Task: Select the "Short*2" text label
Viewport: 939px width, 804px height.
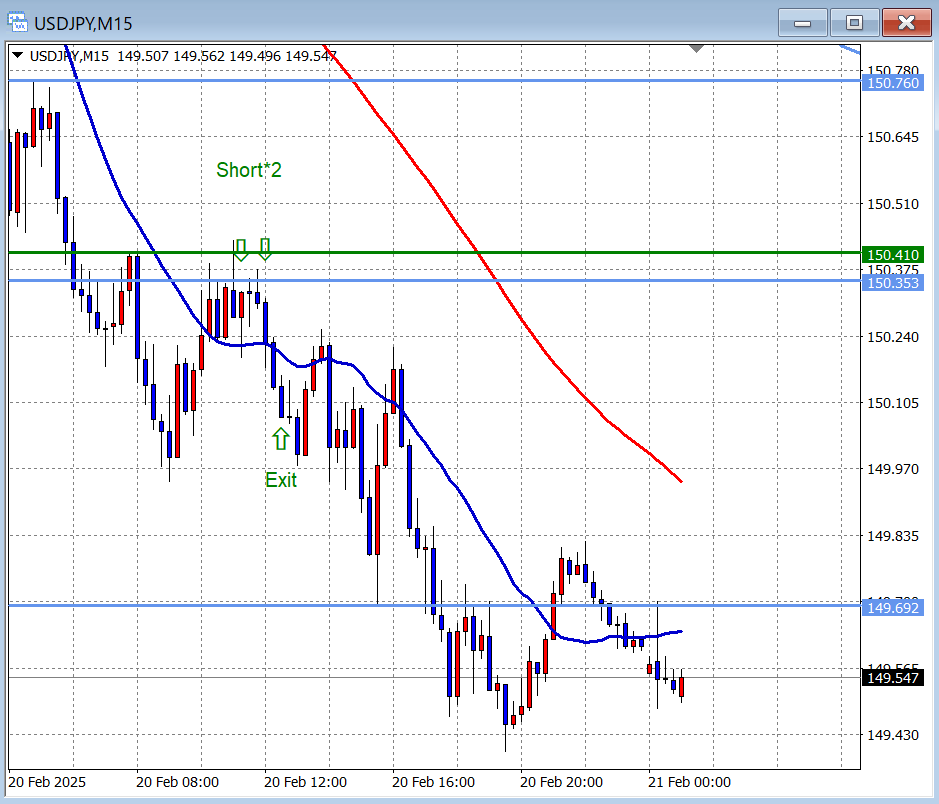Action: 249,171
